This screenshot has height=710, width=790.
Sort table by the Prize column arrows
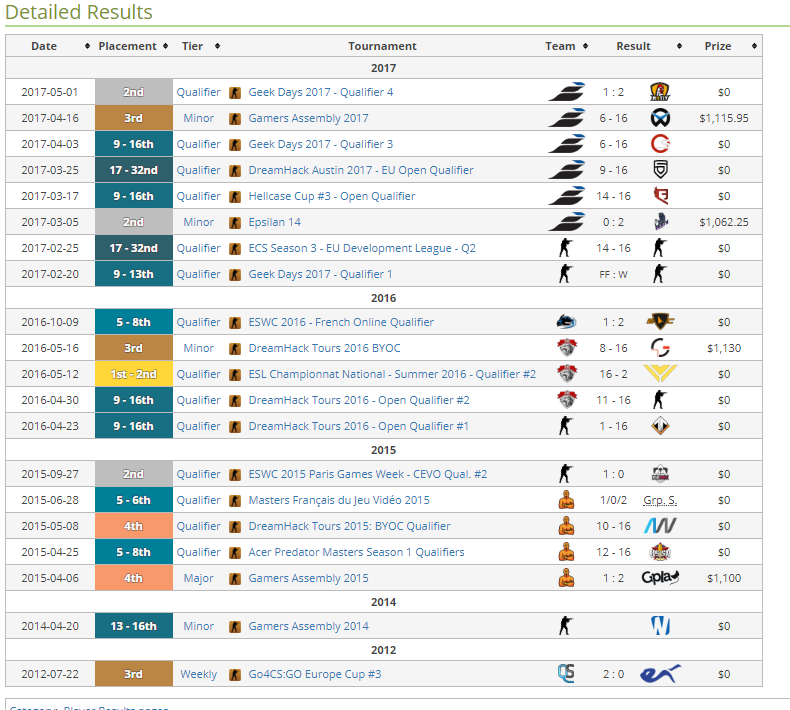click(754, 46)
